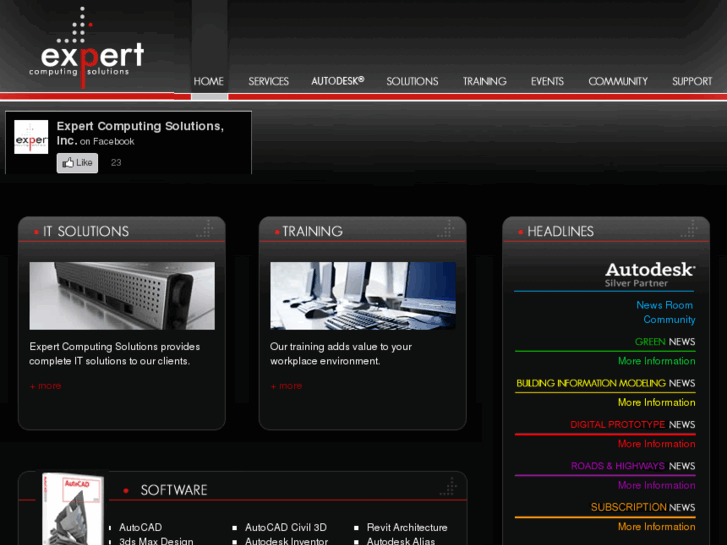Click the Facebook page profile thumbnail
This screenshot has height=545, width=727.
31,137
